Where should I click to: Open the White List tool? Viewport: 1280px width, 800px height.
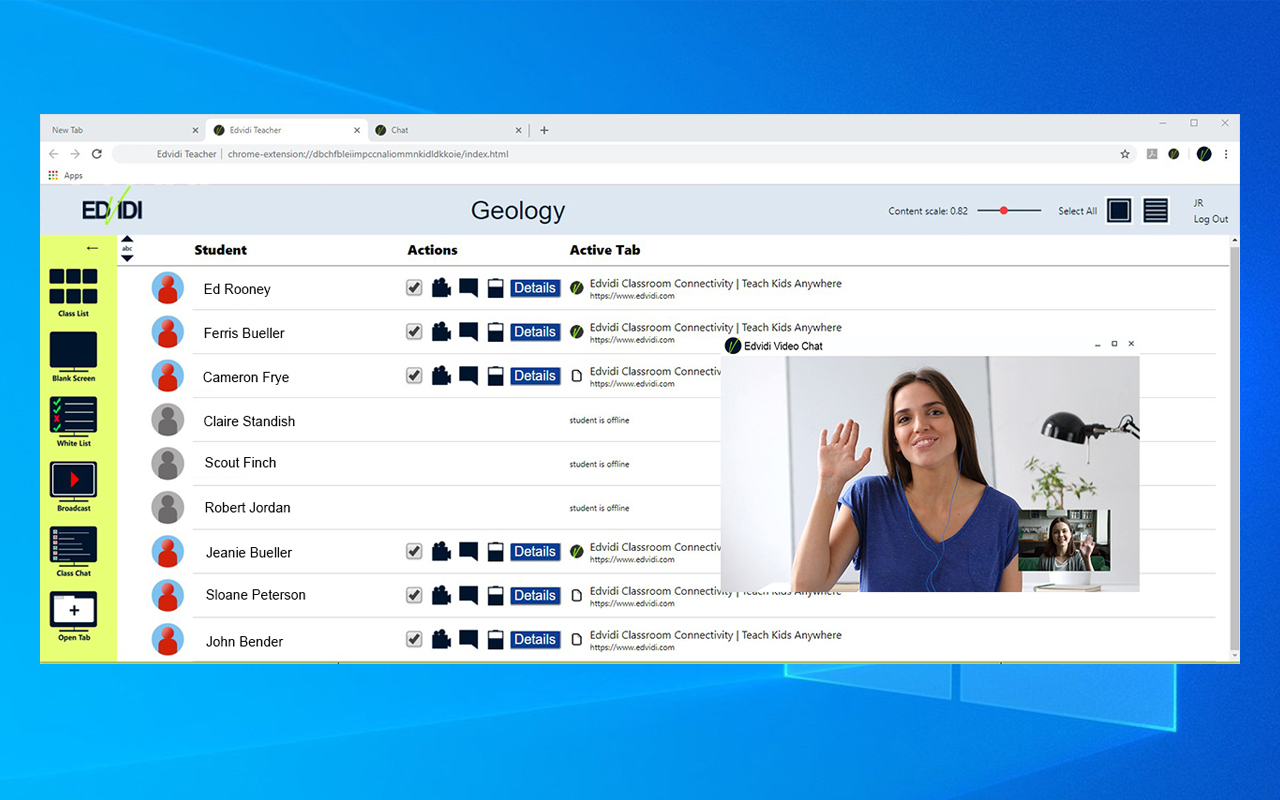[73, 421]
